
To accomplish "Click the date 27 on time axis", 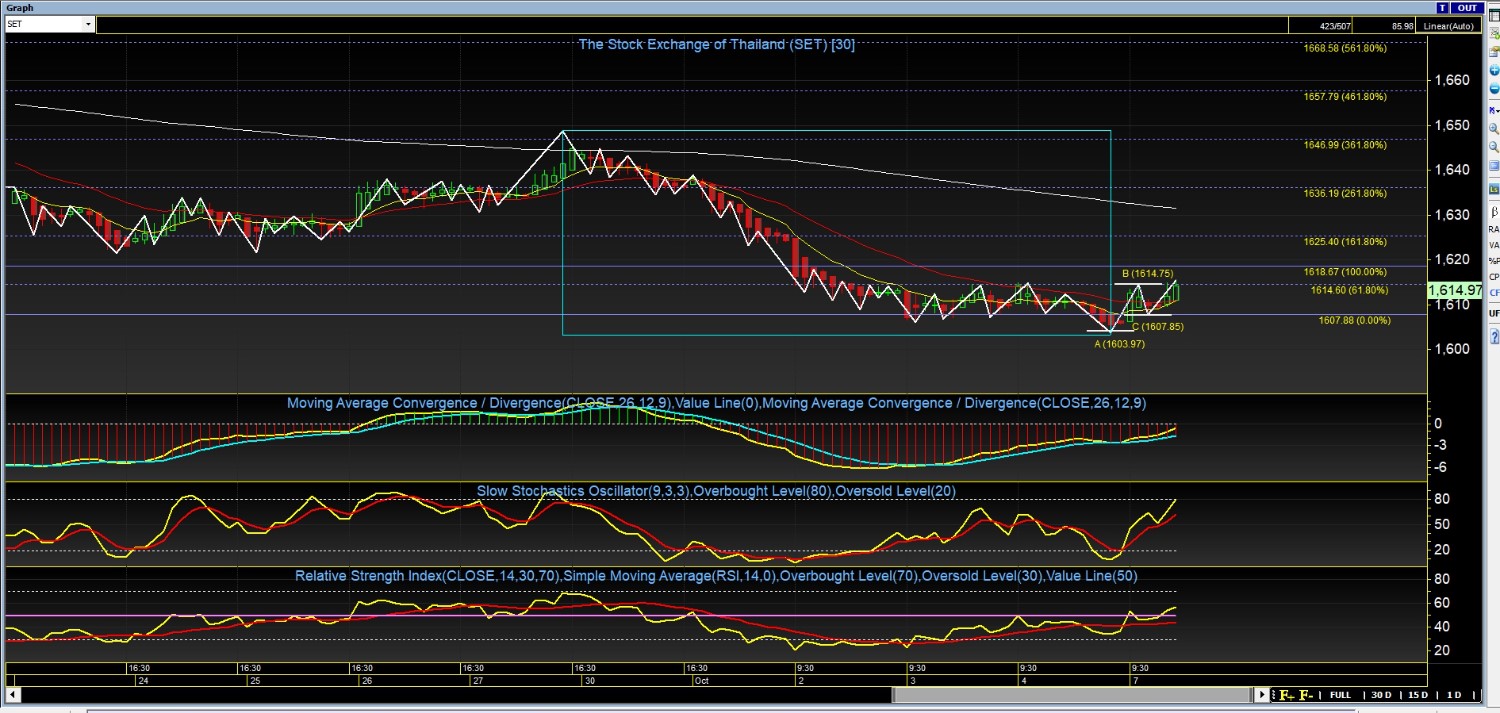I will (x=478, y=680).
